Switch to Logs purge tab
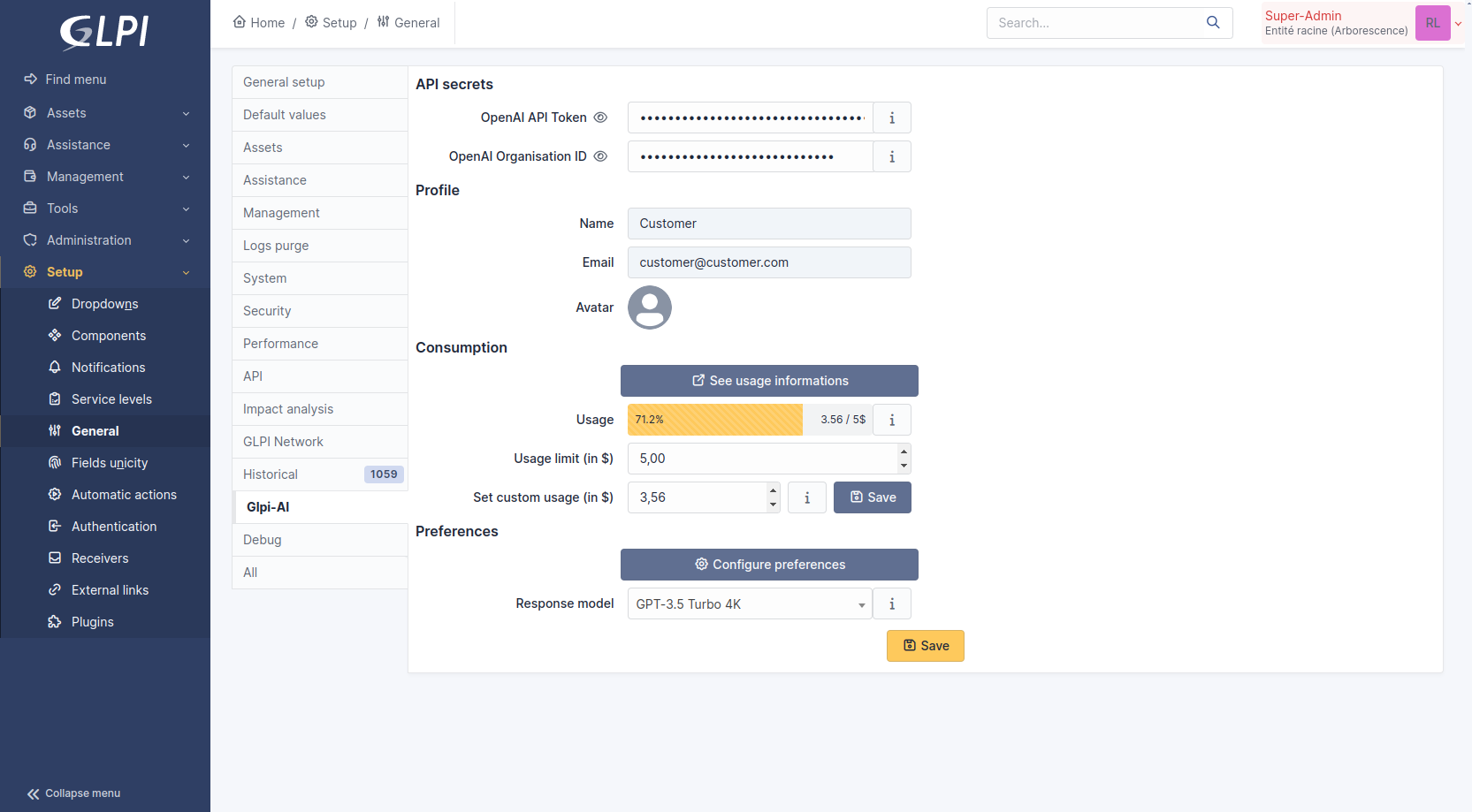This screenshot has width=1472, height=812. point(320,246)
